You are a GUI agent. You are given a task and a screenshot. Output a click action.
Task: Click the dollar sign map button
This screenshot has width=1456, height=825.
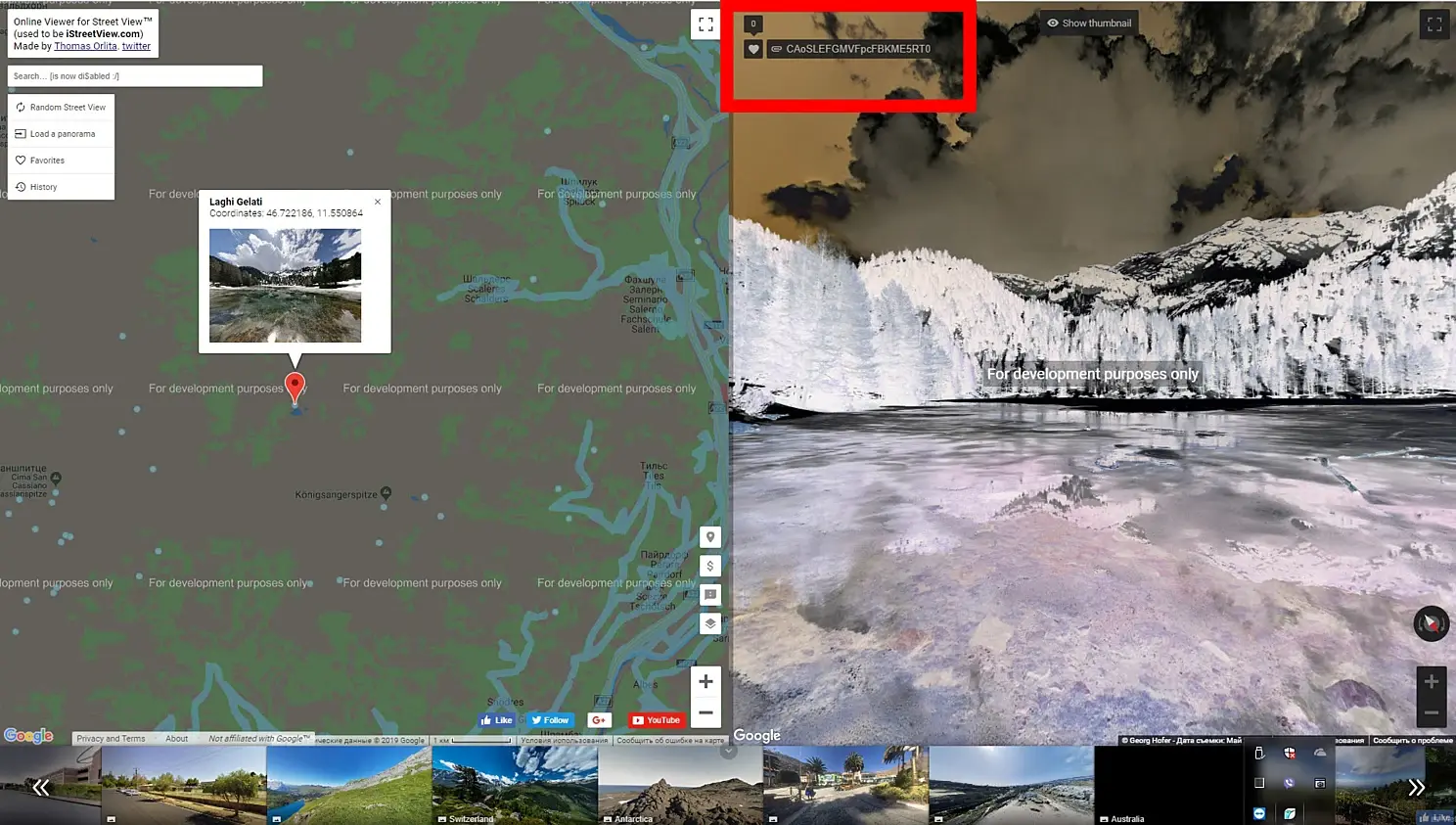[x=710, y=566]
